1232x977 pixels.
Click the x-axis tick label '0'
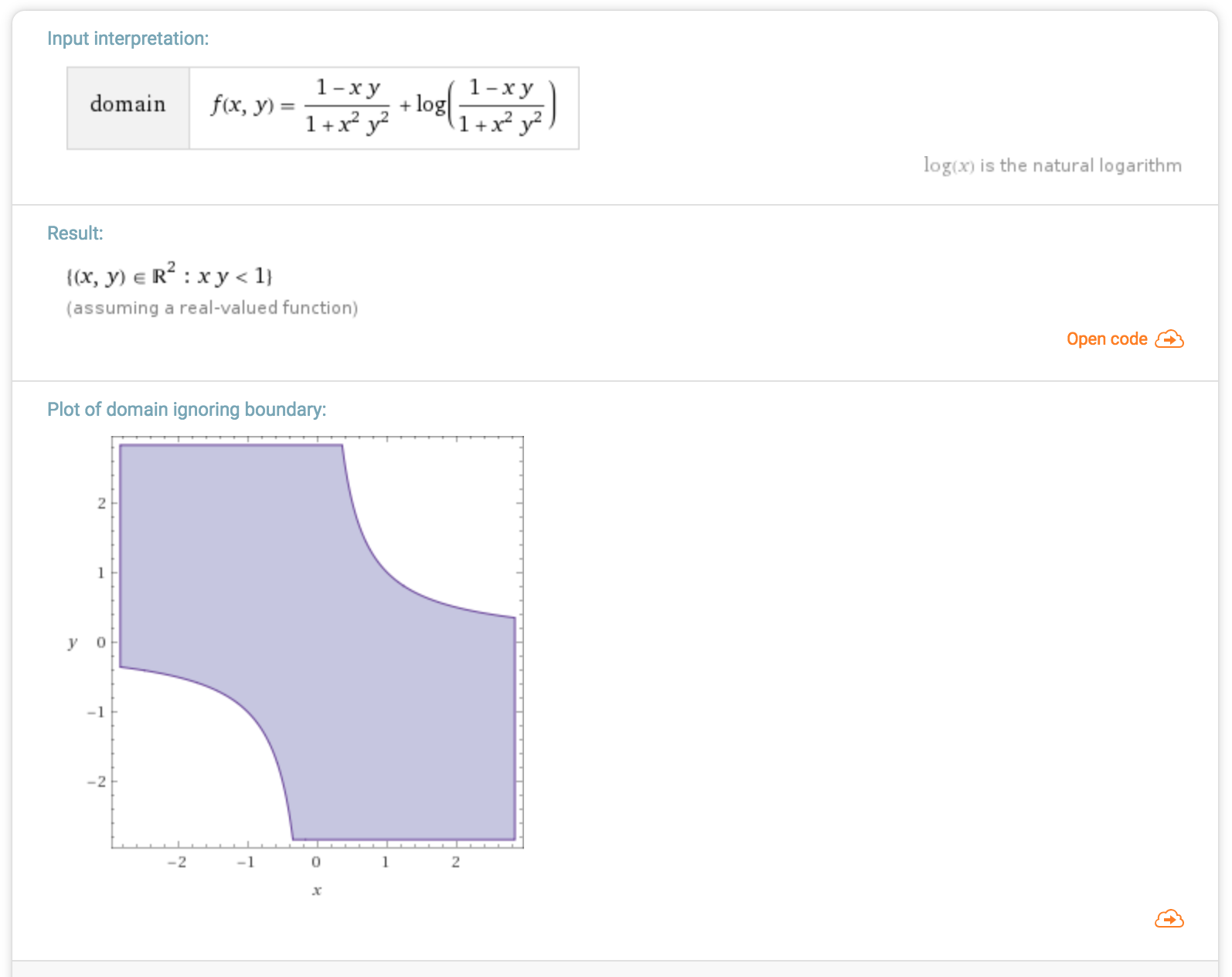(x=316, y=862)
